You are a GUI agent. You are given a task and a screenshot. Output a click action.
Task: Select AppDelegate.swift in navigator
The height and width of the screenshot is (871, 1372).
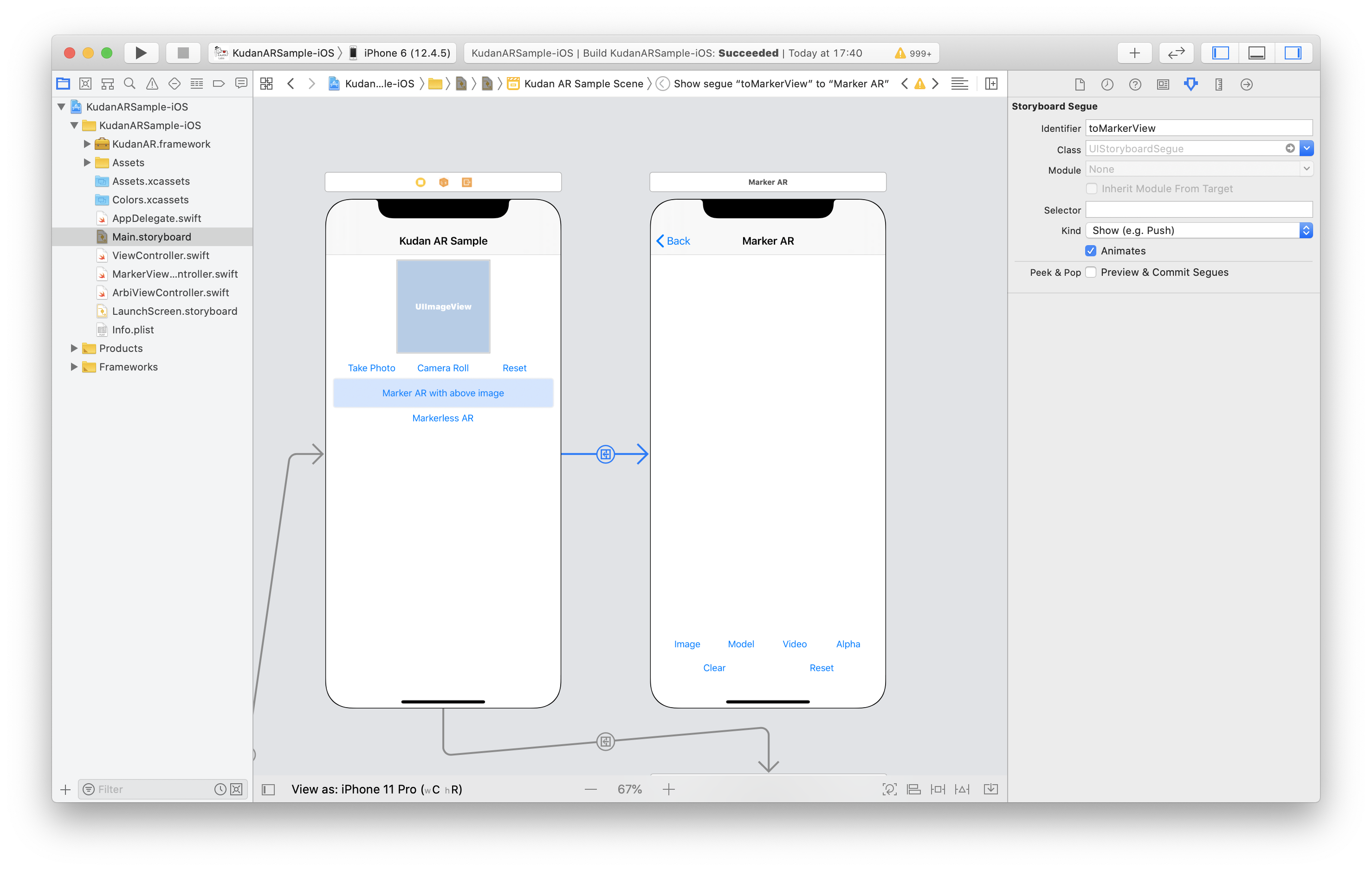tap(157, 218)
